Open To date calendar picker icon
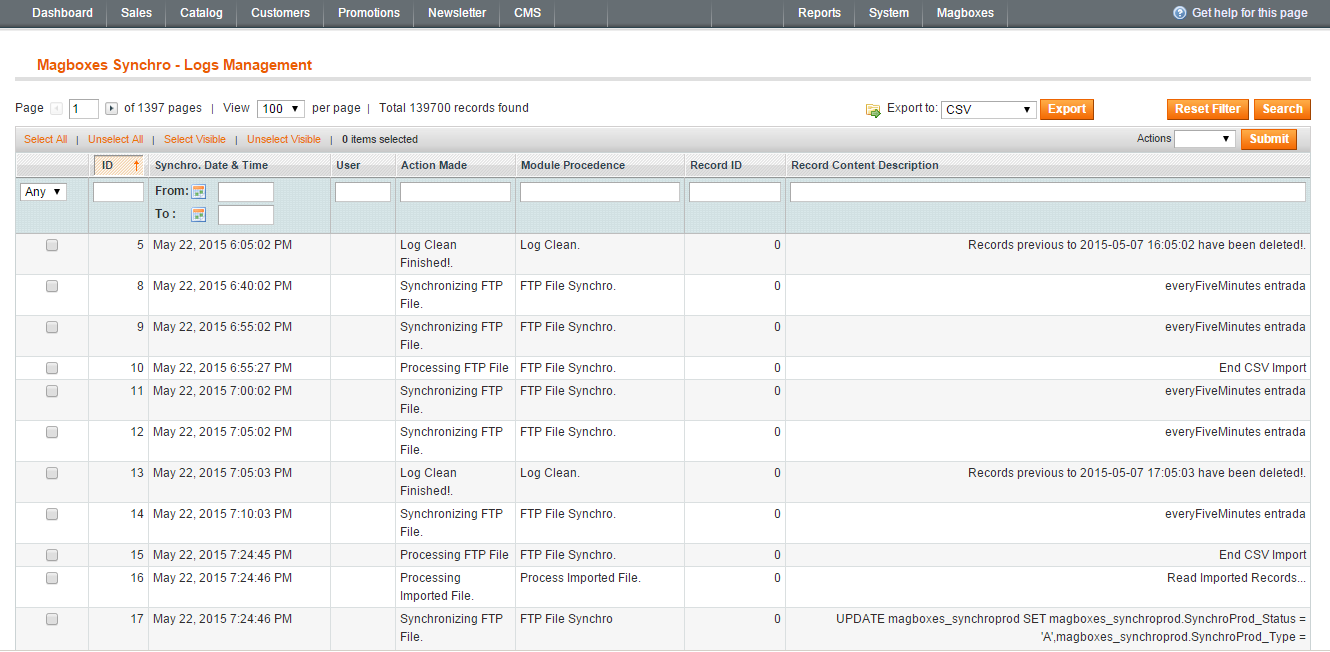 (x=199, y=214)
